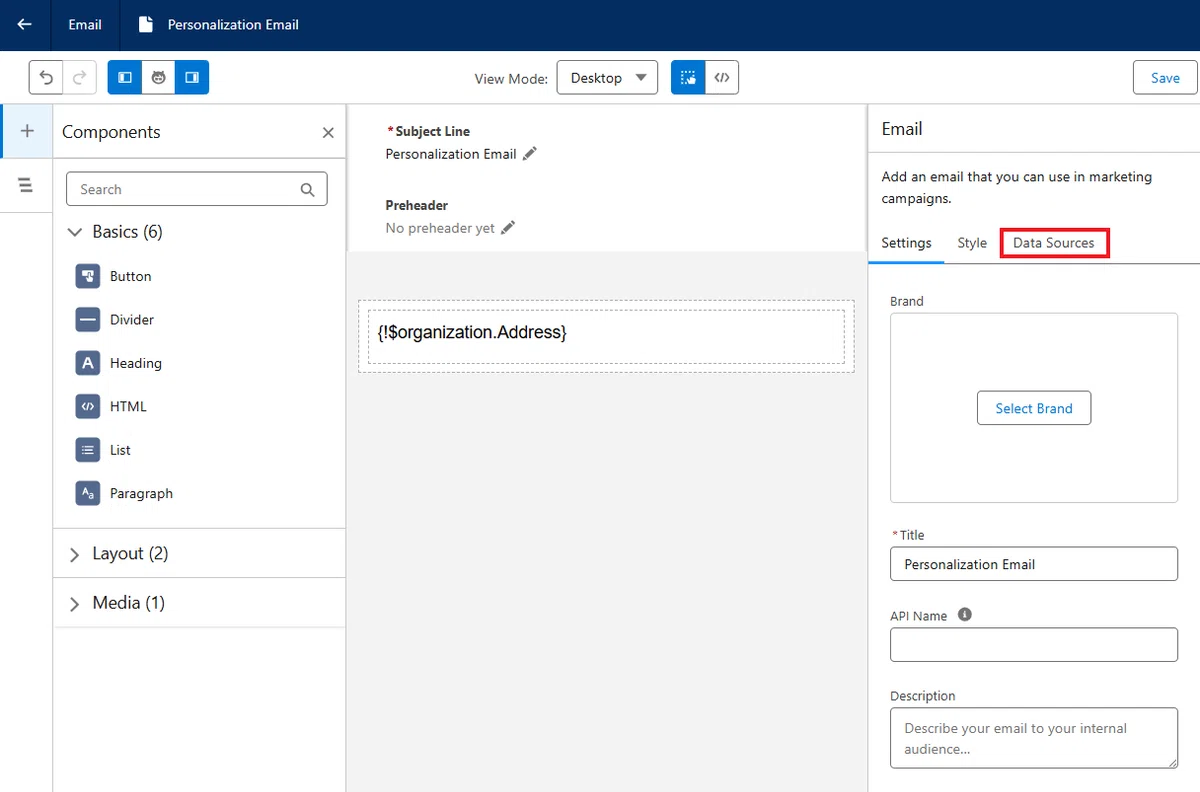This screenshot has width=1200, height=792.
Task: Open the View Mode Desktop dropdown
Action: tap(607, 77)
